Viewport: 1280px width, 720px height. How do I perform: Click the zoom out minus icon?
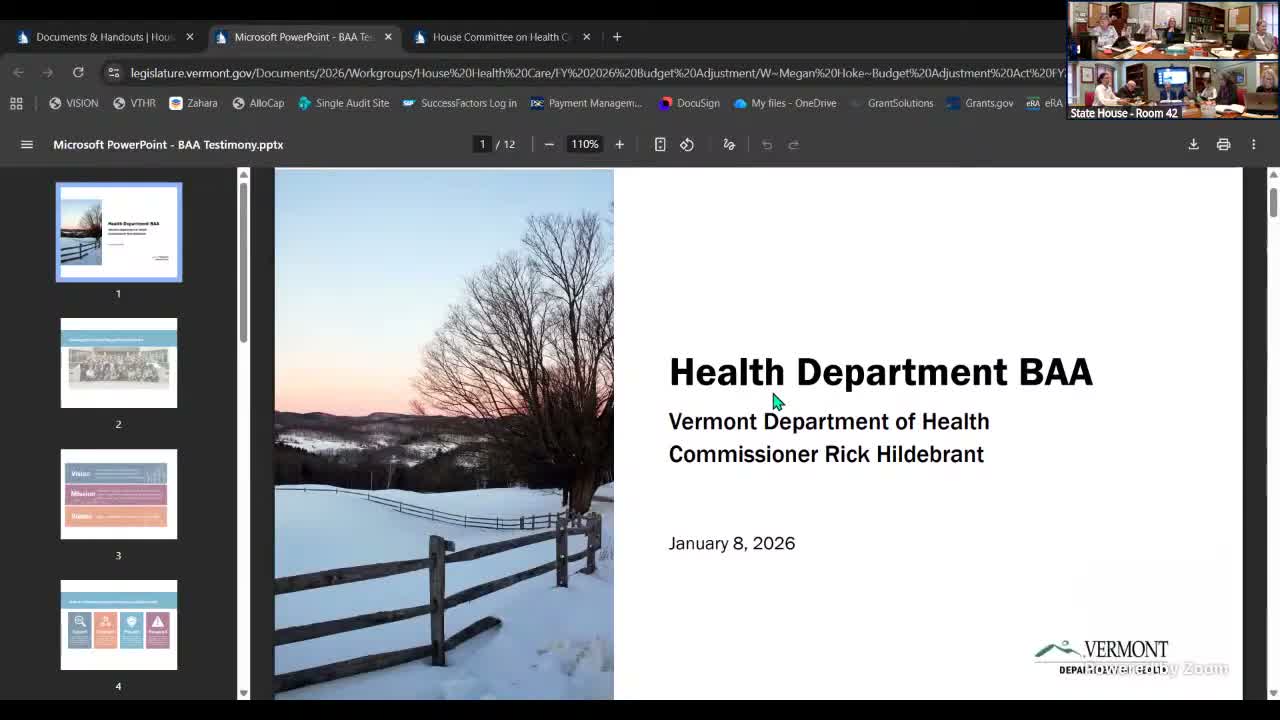[x=549, y=144]
